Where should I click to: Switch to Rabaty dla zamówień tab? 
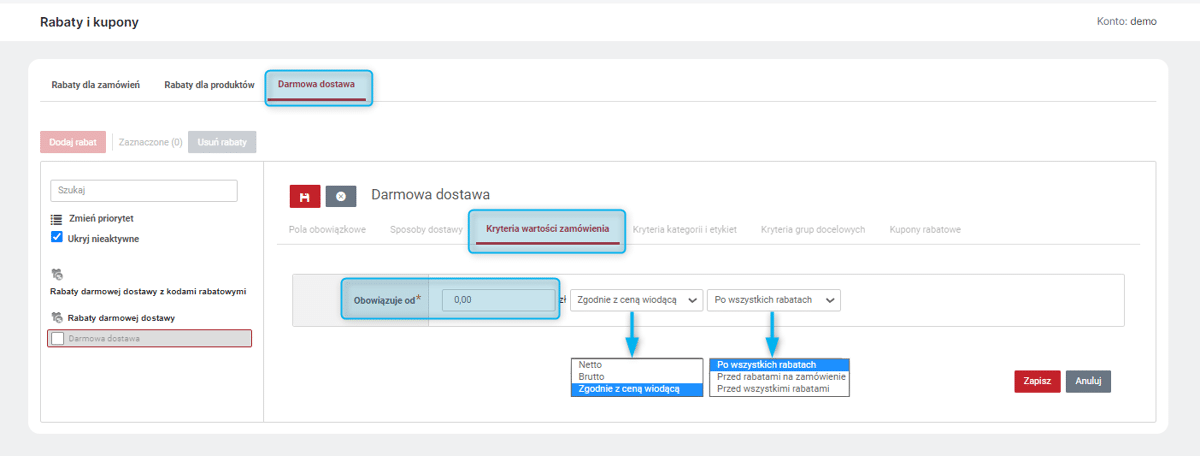(96, 85)
